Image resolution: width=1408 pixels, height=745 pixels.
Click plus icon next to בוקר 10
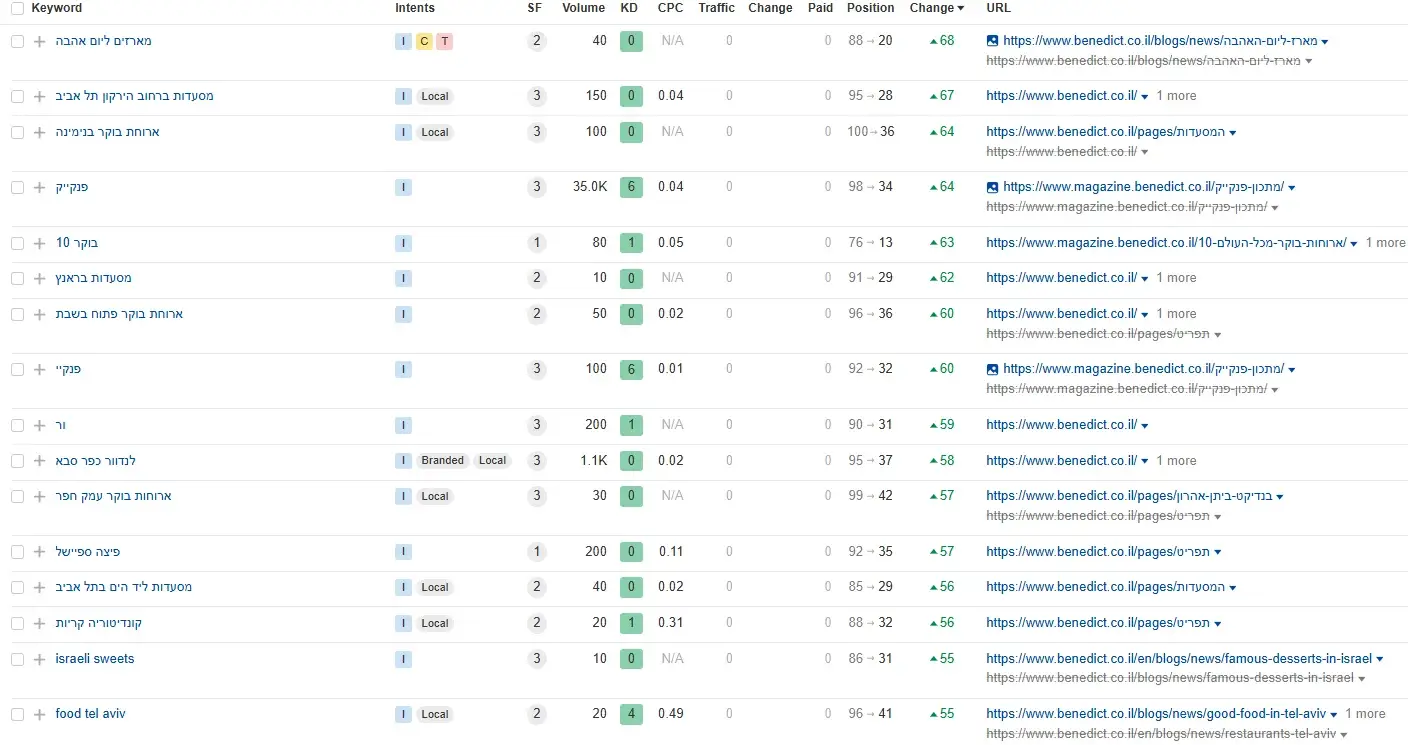[x=39, y=243]
